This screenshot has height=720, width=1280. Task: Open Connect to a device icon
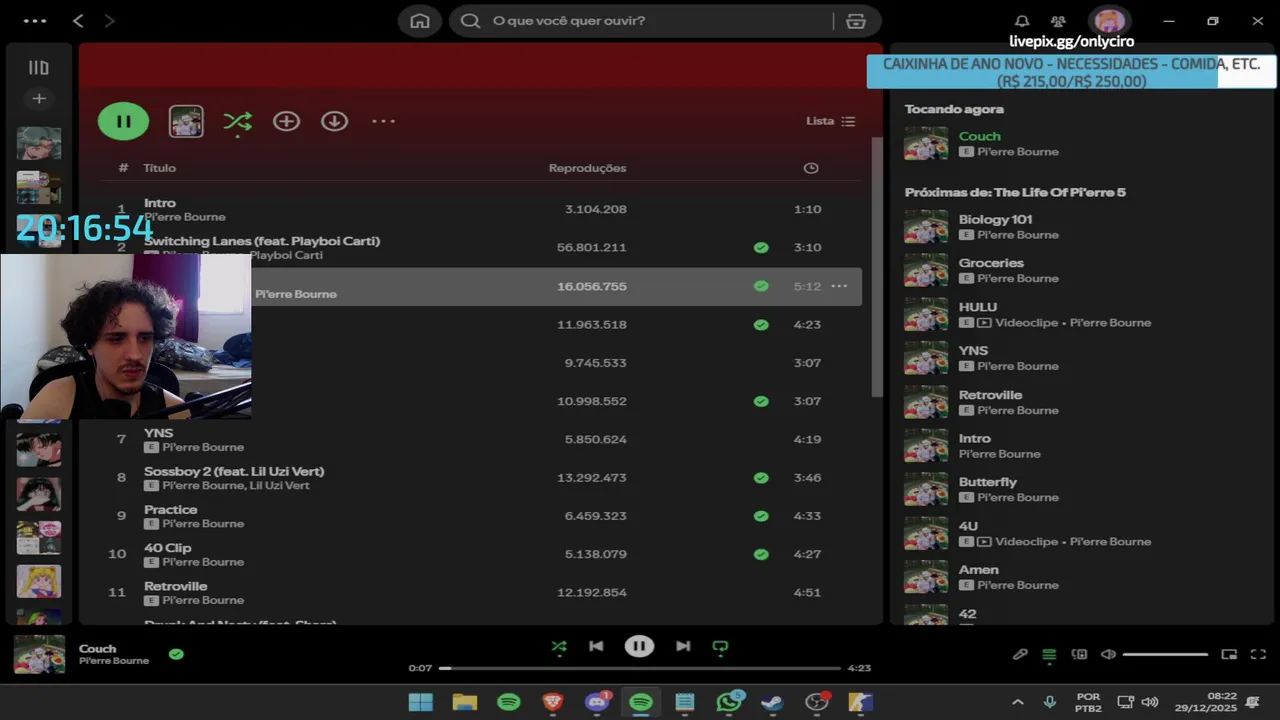coord(1079,654)
